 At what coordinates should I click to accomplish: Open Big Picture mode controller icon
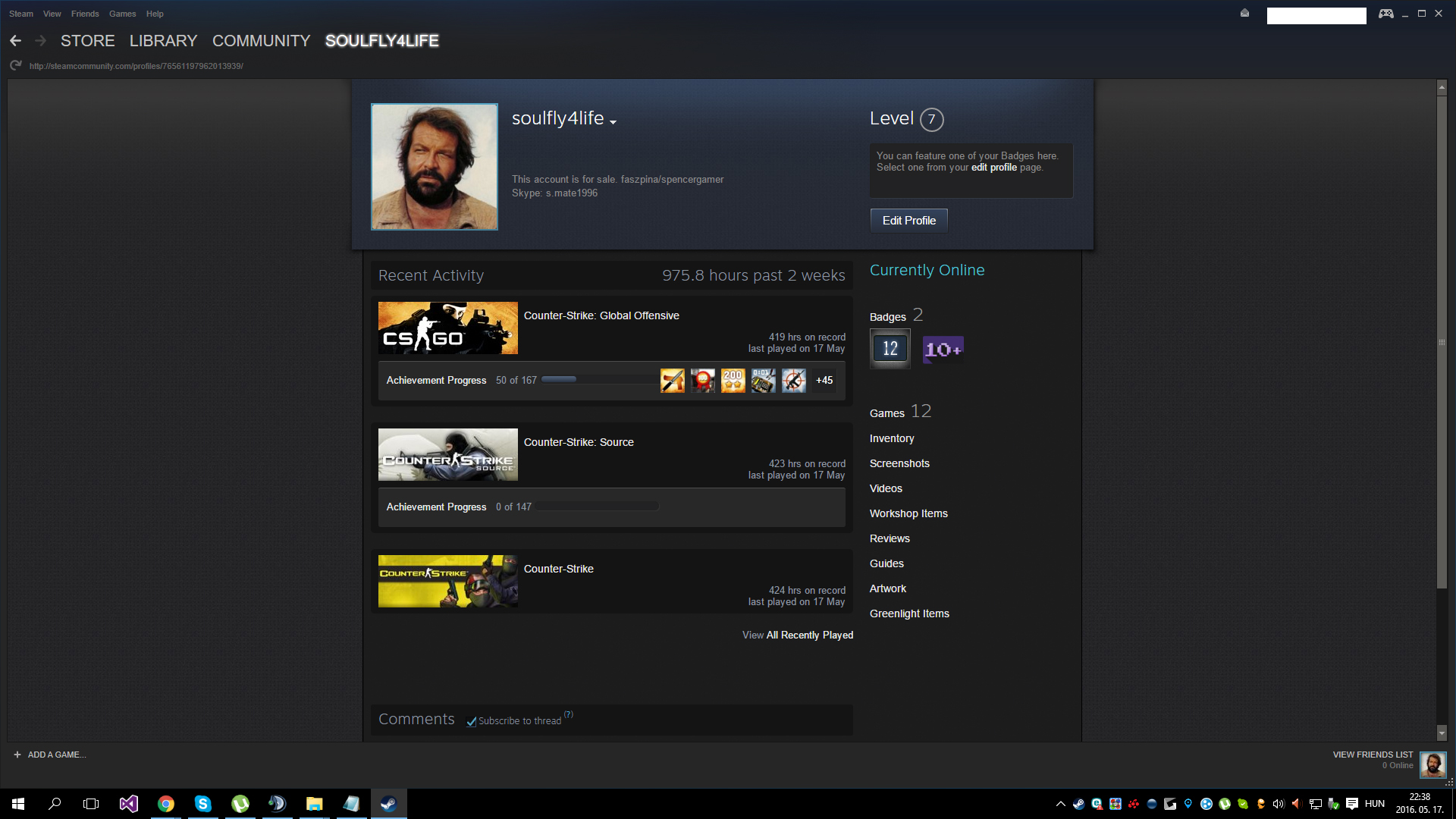(x=1385, y=14)
